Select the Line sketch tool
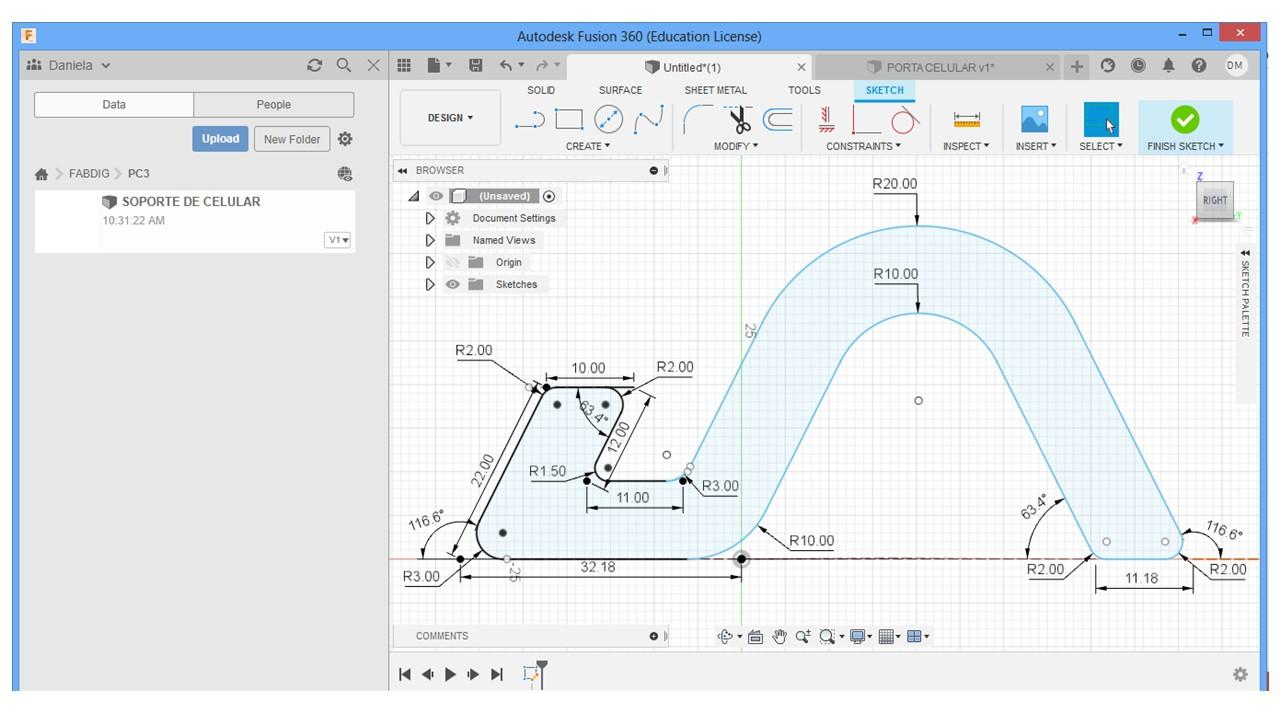The height and width of the screenshot is (720, 1280). pyautogui.click(x=530, y=120)
